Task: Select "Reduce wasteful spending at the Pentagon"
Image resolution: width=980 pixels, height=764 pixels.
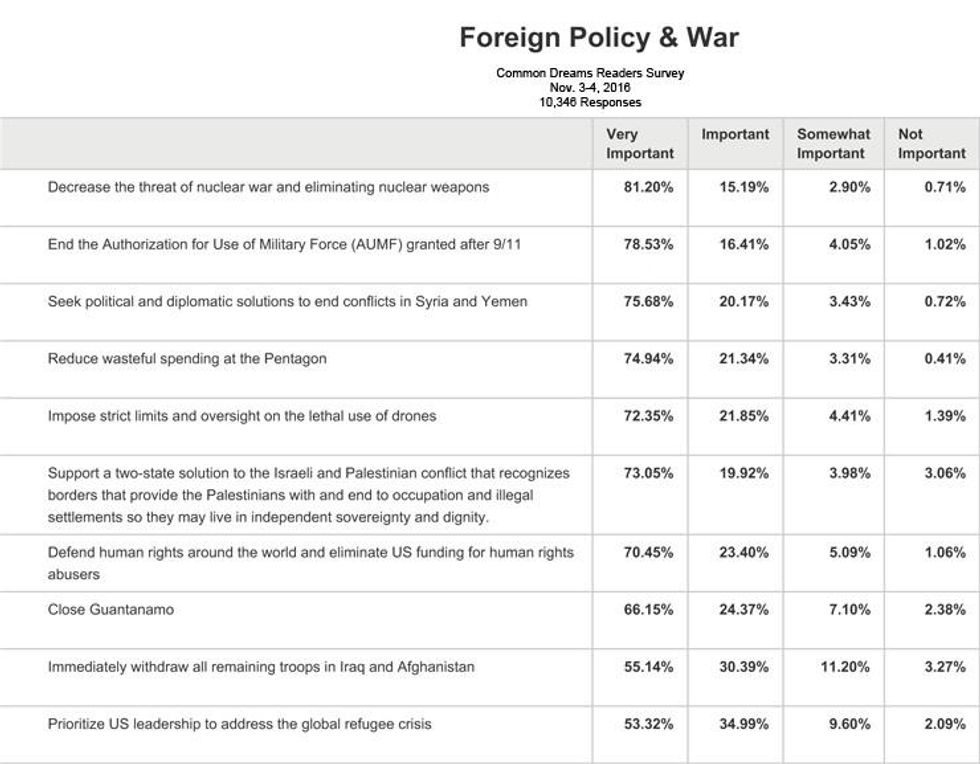Action: pyautogui.click(x=187, y=358)
